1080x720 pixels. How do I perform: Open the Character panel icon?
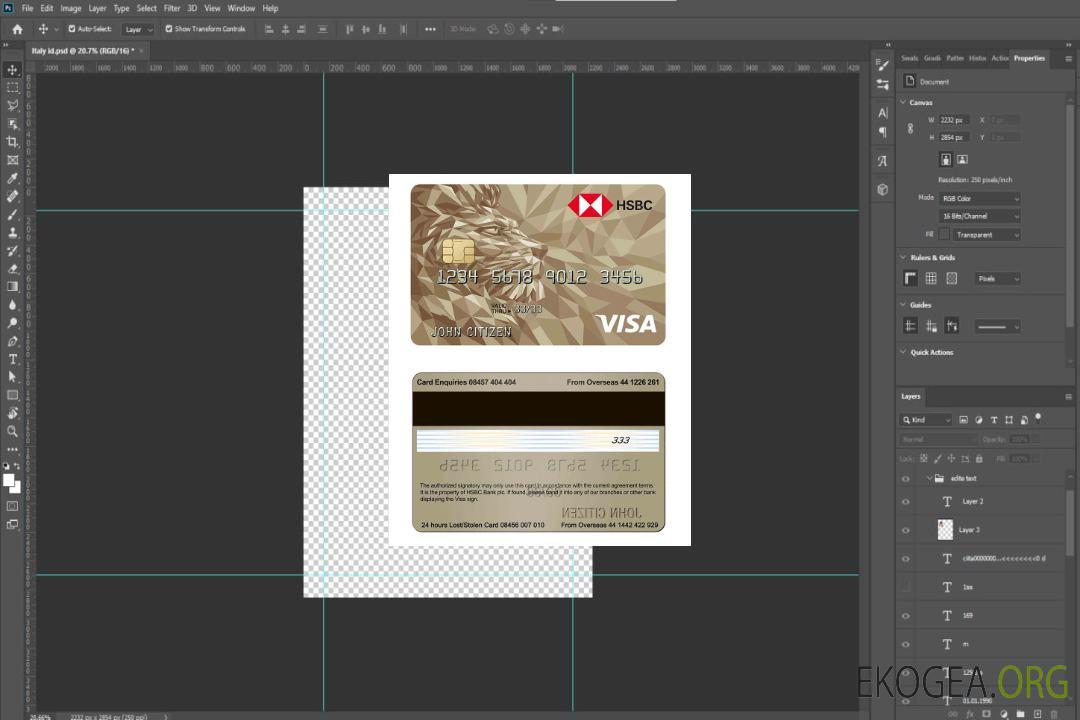click(x=883, y=113)
